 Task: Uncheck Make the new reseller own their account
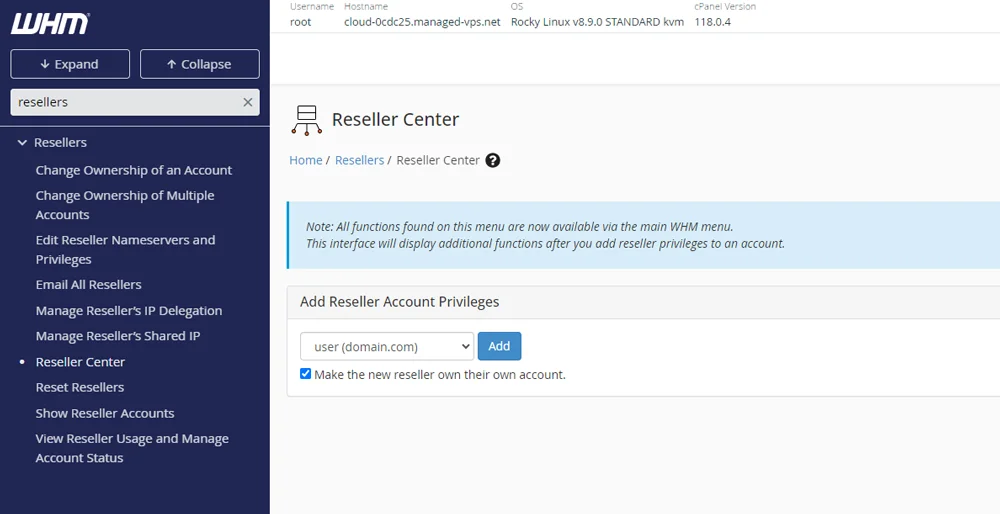tap(305, 374)
